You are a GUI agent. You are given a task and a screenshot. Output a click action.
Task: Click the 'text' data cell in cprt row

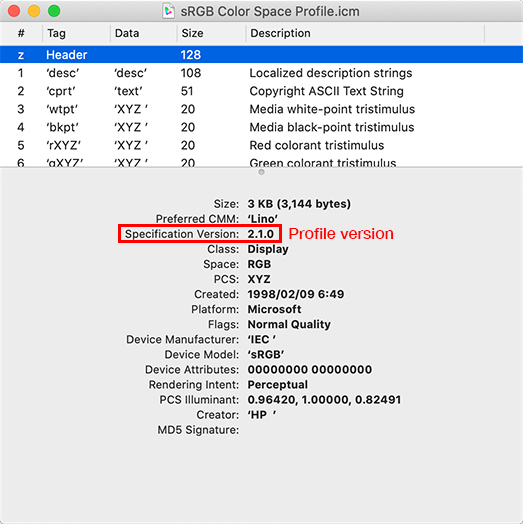(128, 91)
